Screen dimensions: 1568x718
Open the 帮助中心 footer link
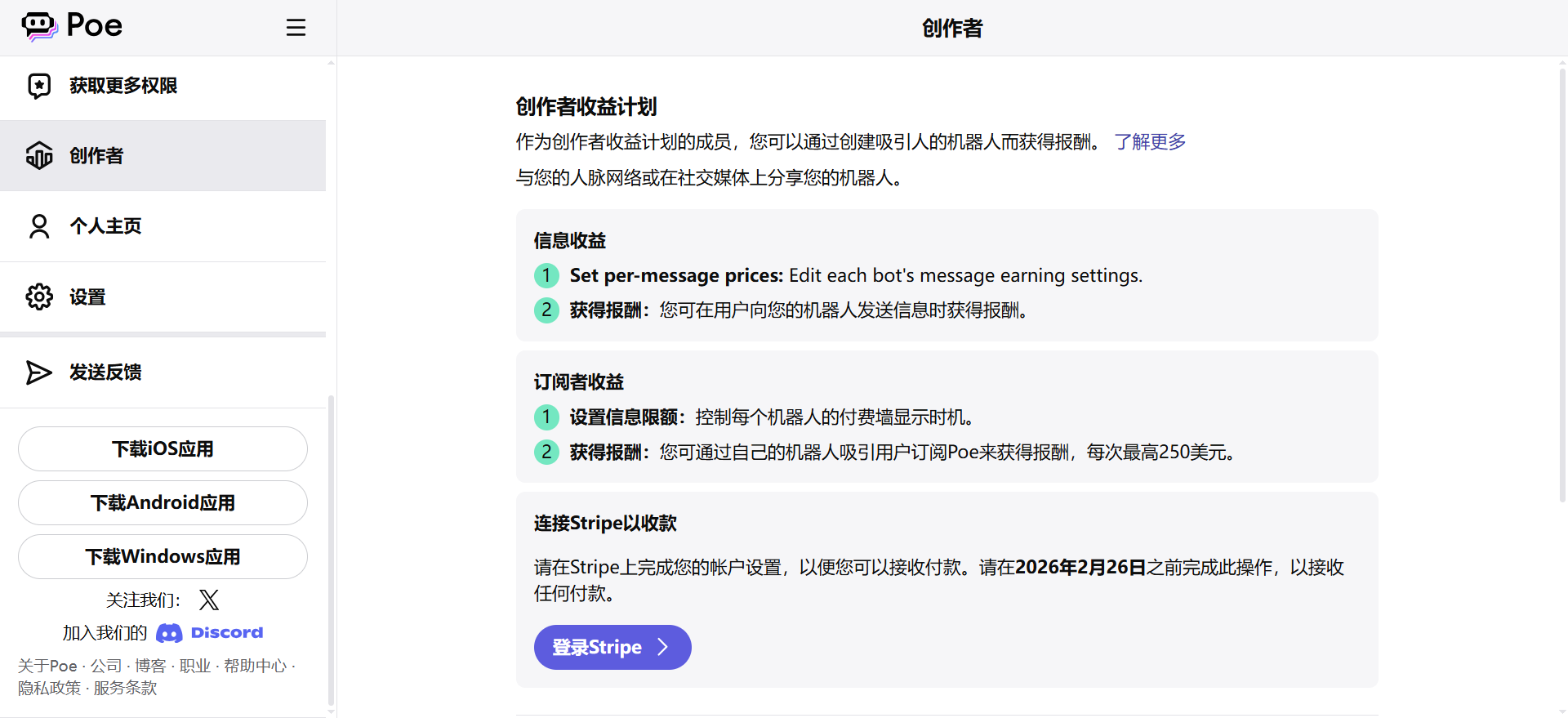[255, 667]
